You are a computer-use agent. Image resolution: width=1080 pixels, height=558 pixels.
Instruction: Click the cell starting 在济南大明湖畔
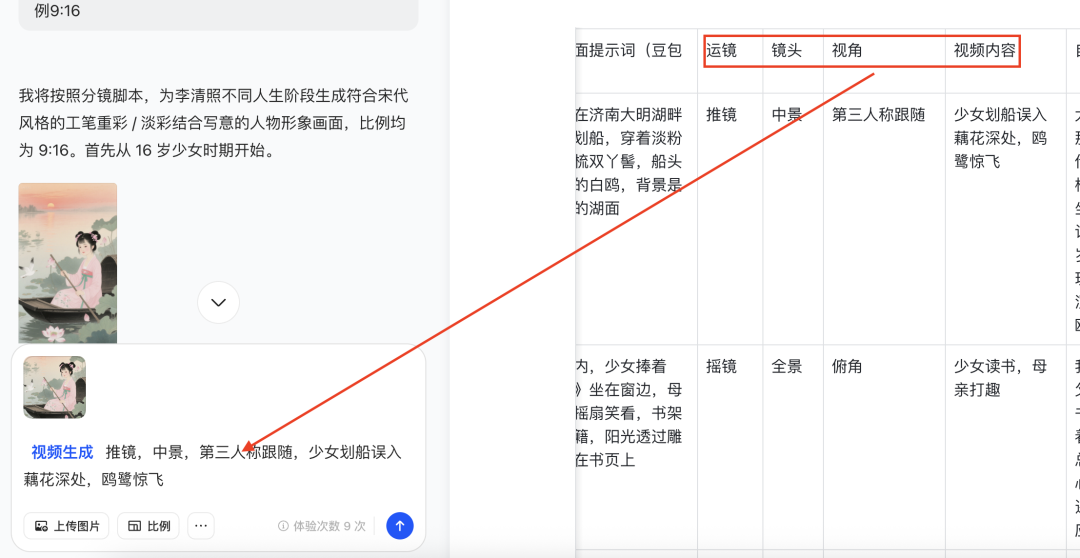(x=637, y=219)
